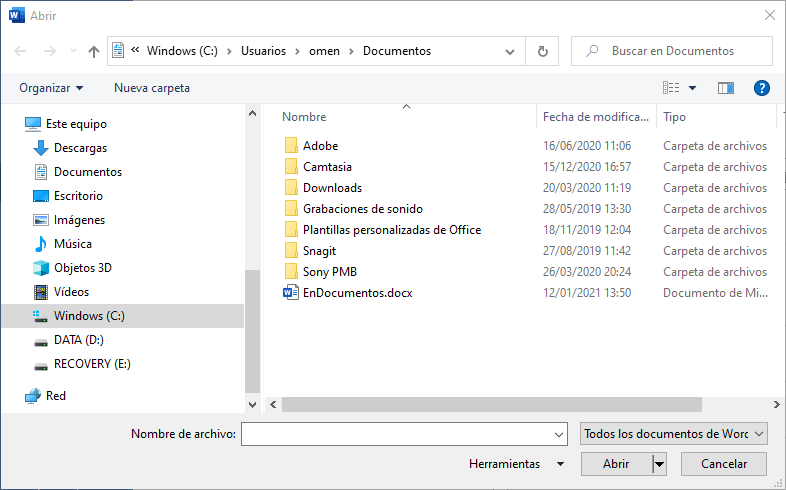Open file type filter Todos los documentos
Screen dimensions: 786x490
[x=674, y=434]
